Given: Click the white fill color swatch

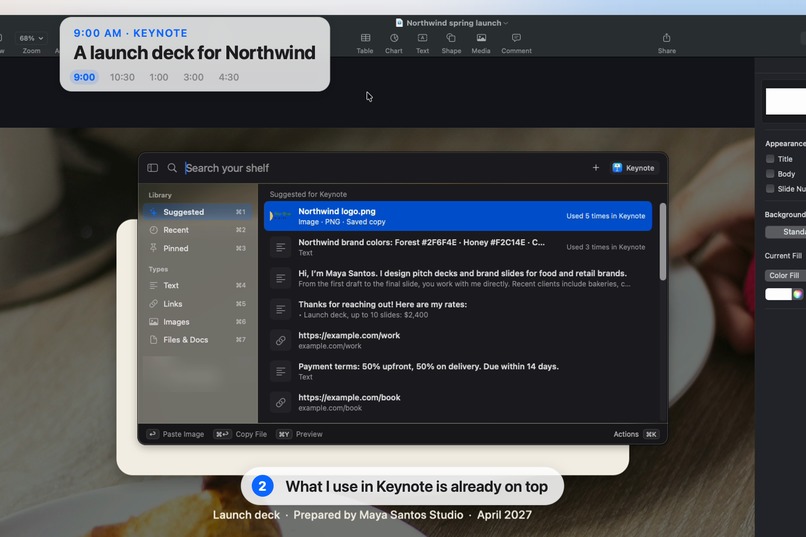Looking at the screenshot, I should 778,294.
